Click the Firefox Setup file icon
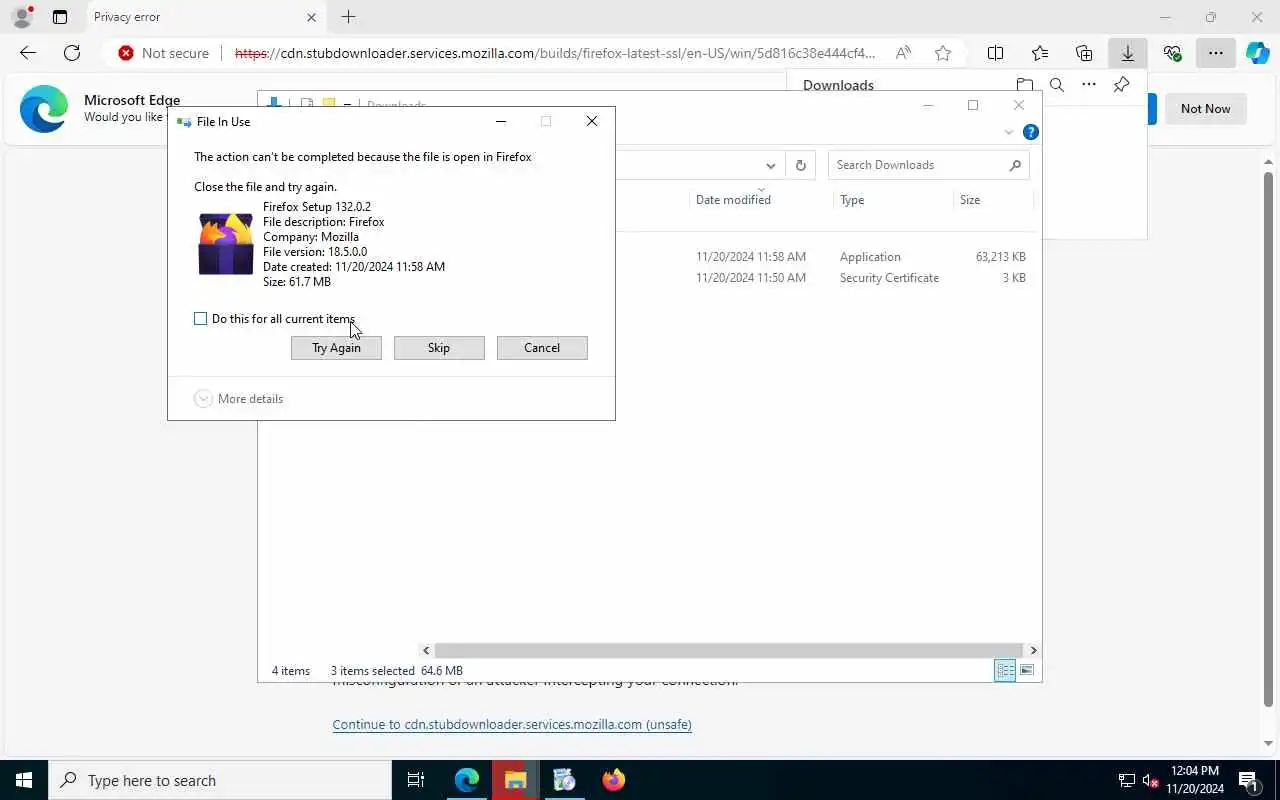The width and height of the screenshot is (1280, 800). tap(226, 243)
